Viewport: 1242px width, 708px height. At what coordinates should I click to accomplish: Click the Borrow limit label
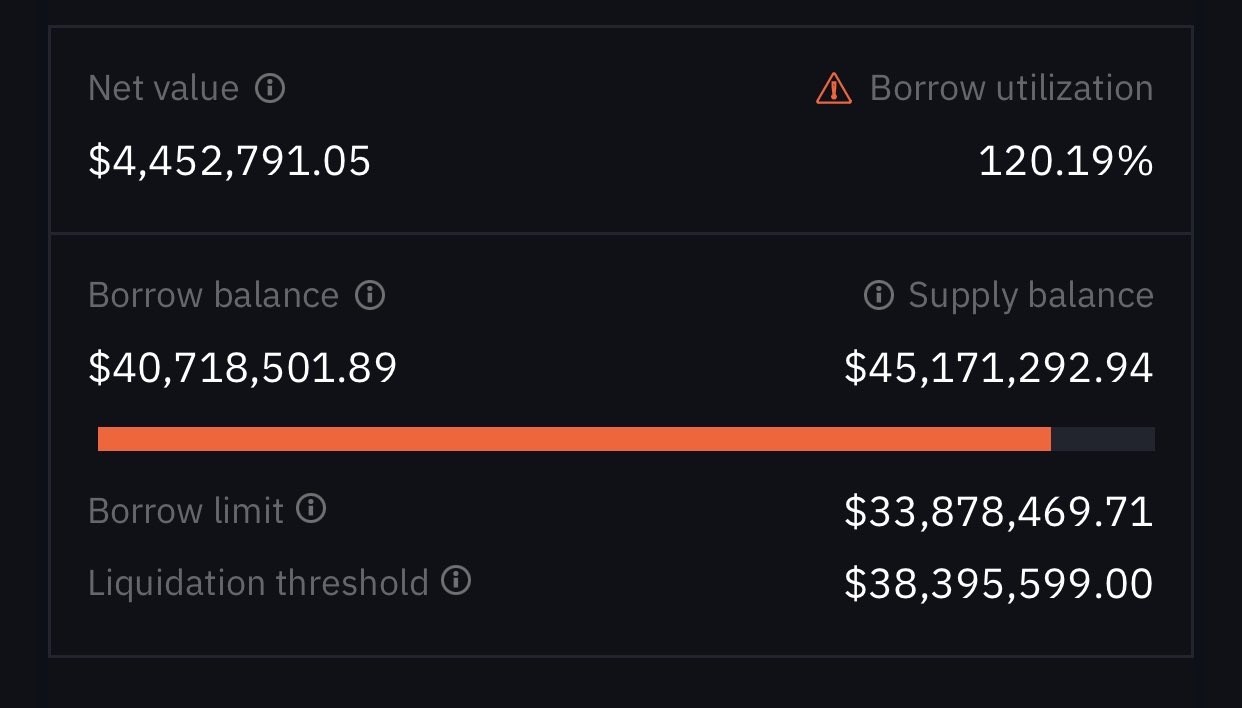(x=186, y=511)
